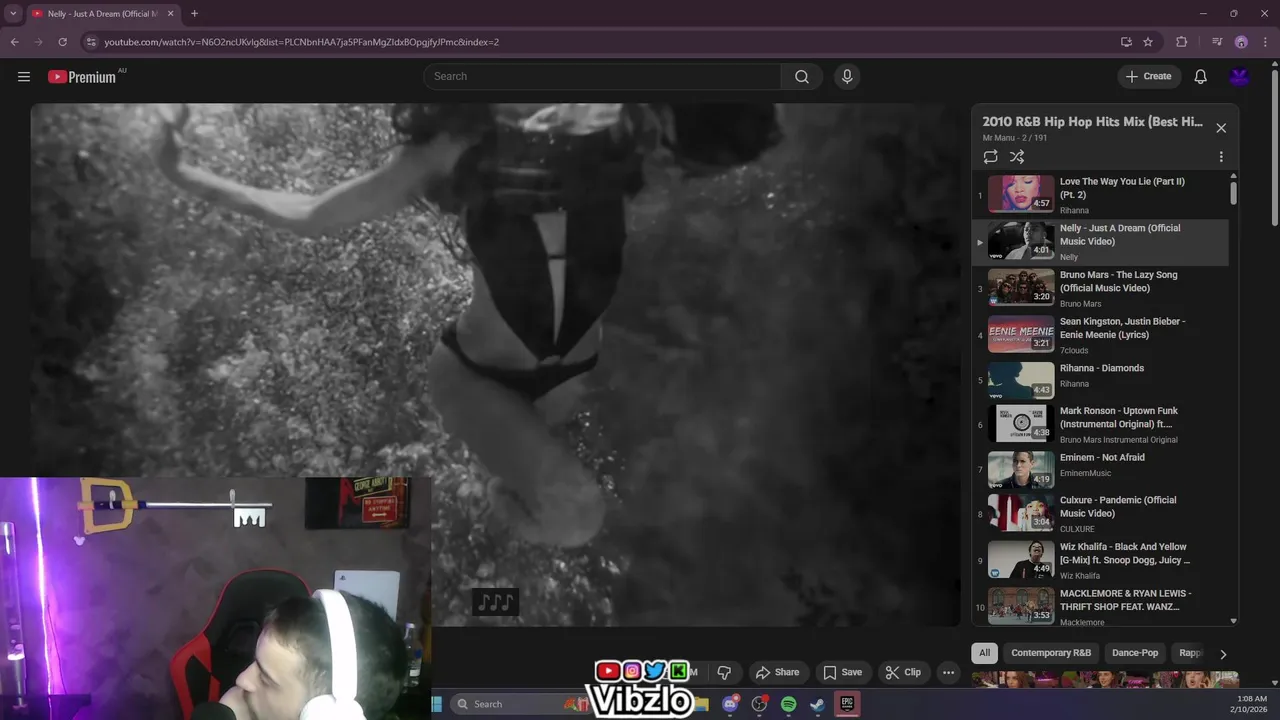
Task: Dislike this video
Action: coord(724,672)
